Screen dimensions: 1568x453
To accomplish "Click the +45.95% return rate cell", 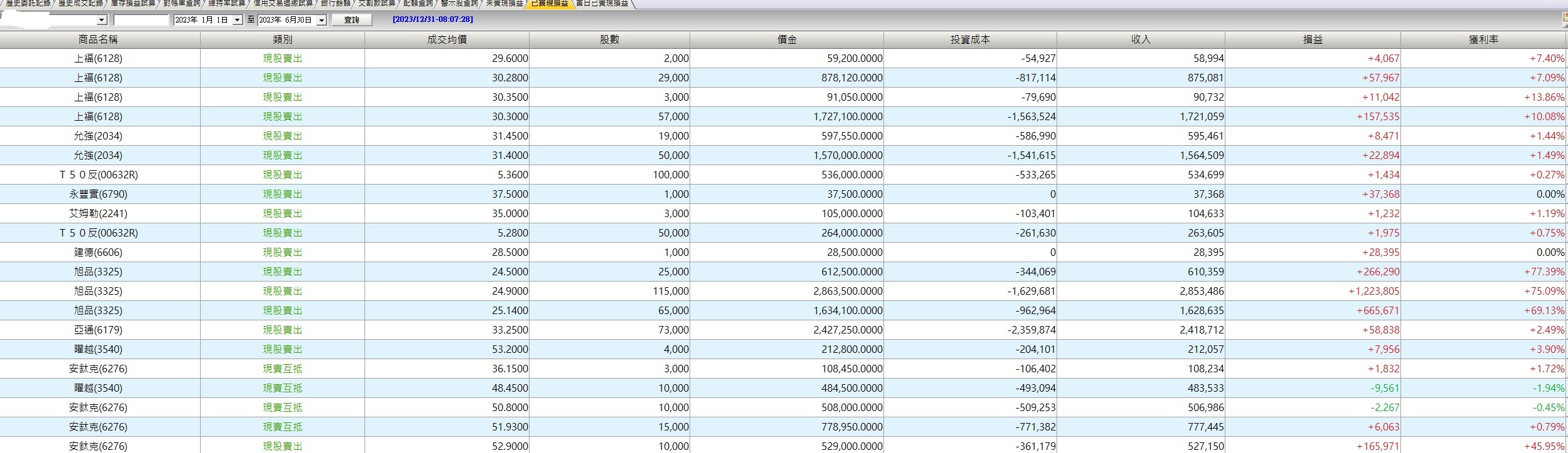I will (1484, 445).
